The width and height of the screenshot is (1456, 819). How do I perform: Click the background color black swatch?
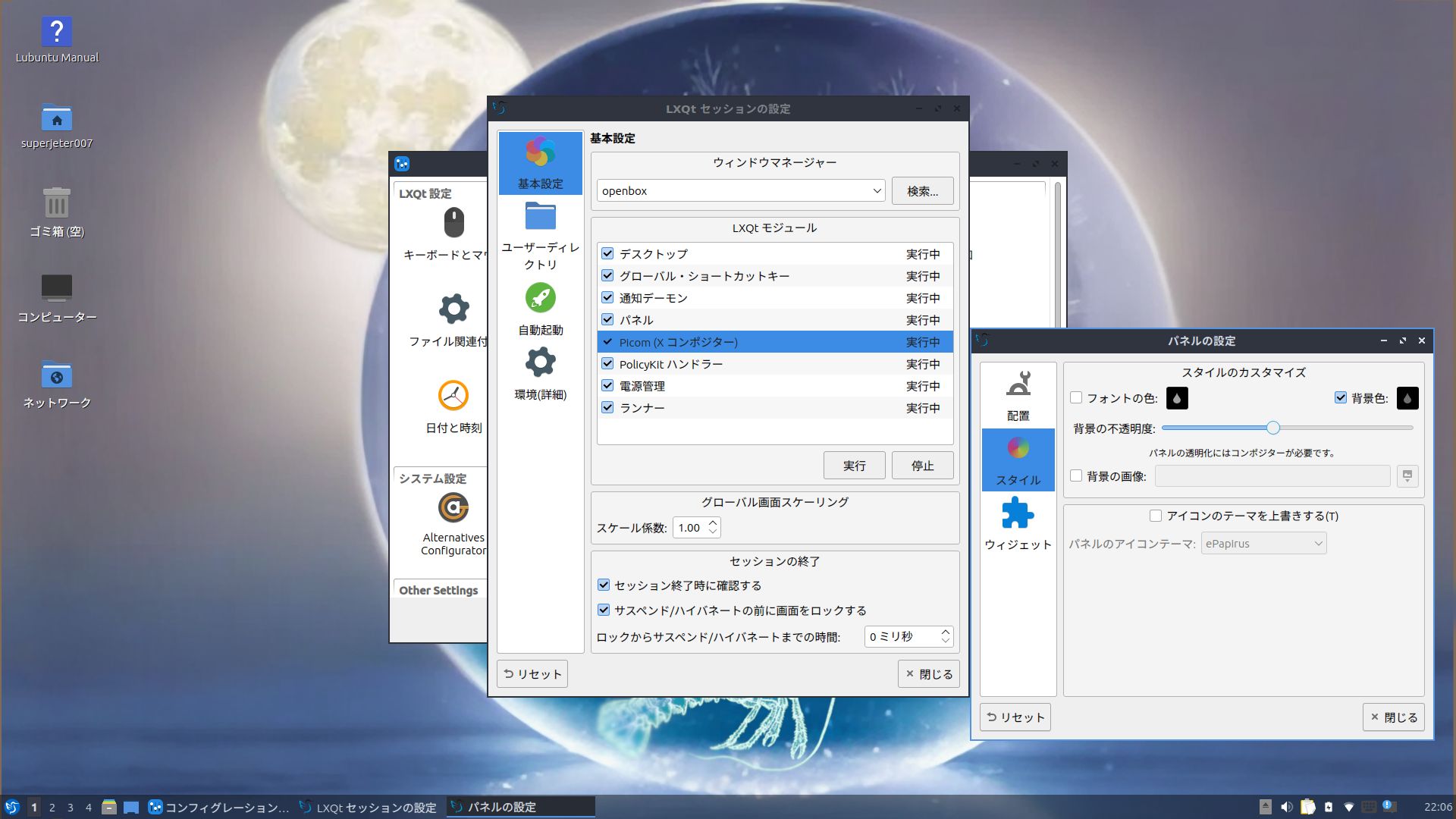click(1407, 398)
